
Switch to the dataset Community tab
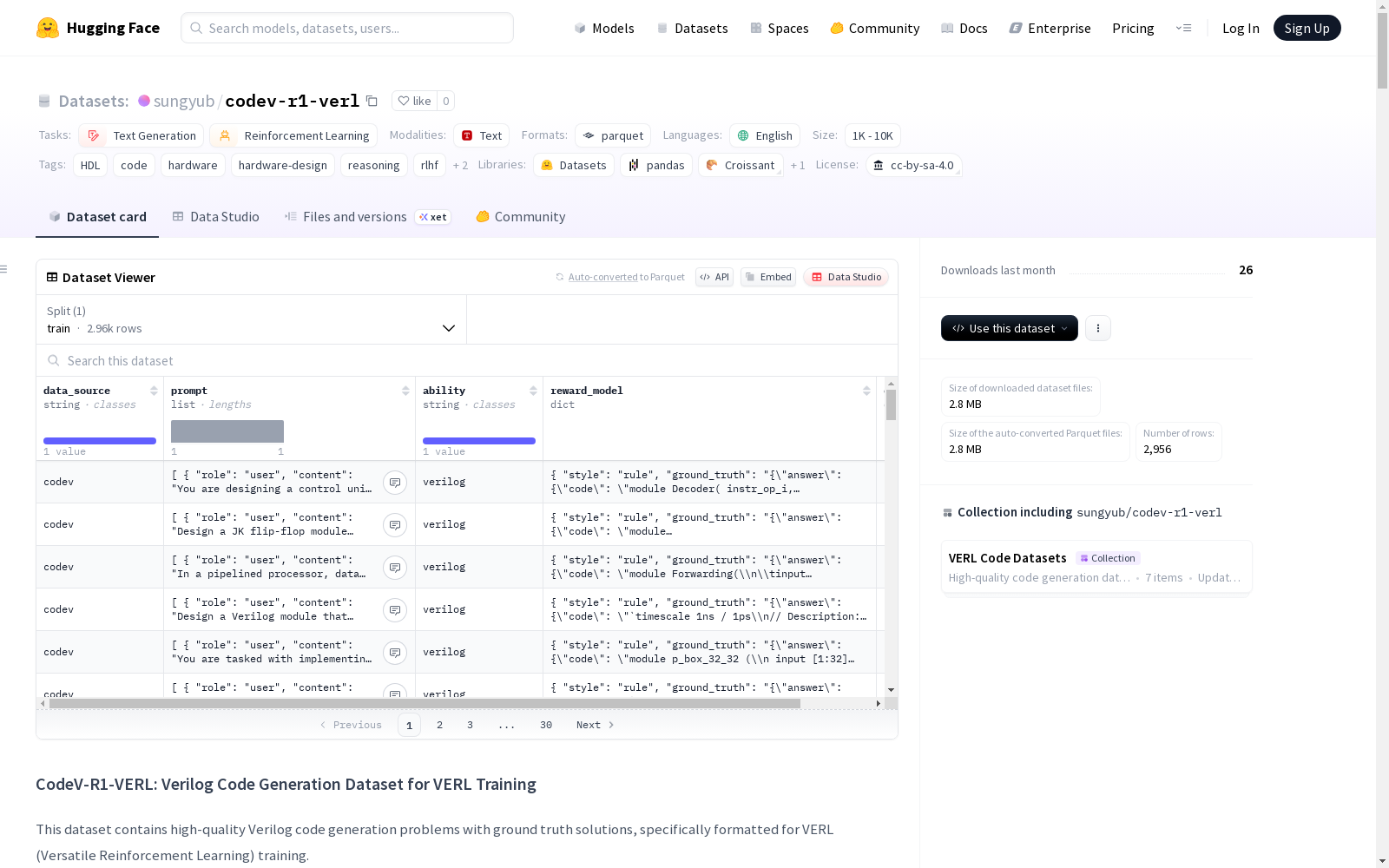(521, 217)
